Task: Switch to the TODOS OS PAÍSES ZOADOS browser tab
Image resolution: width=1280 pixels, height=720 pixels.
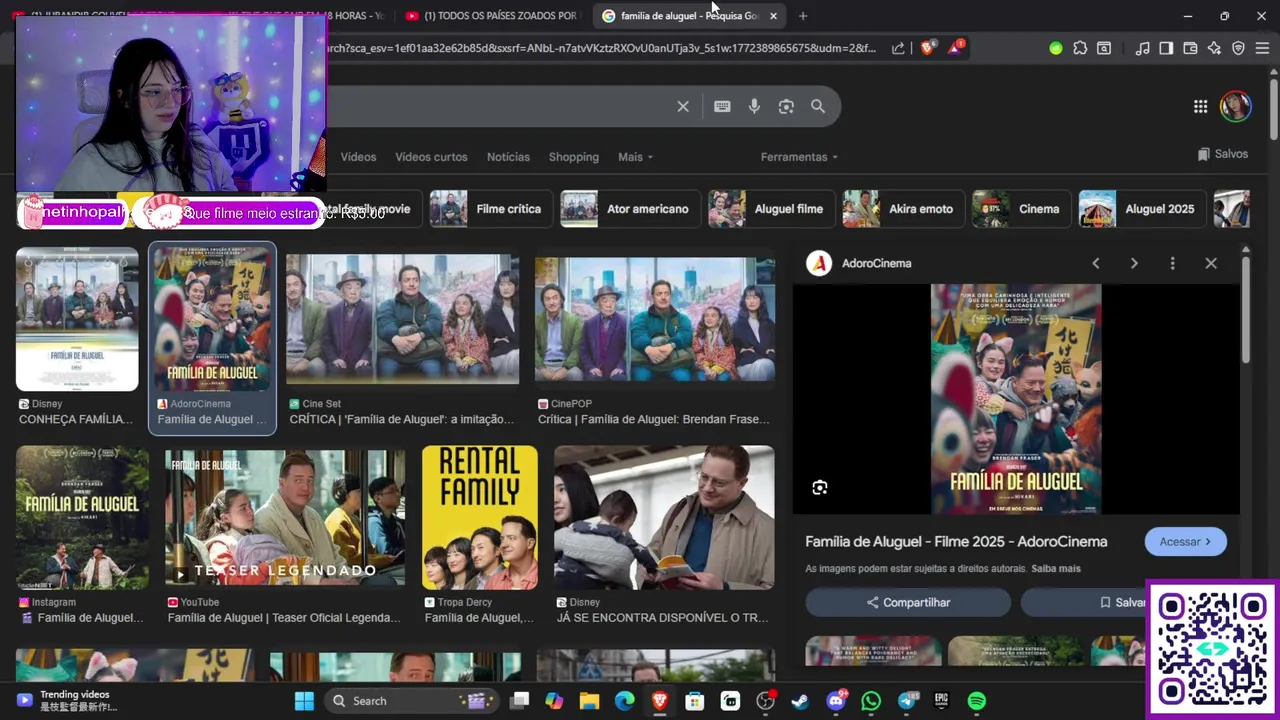Action: (491, 16)
